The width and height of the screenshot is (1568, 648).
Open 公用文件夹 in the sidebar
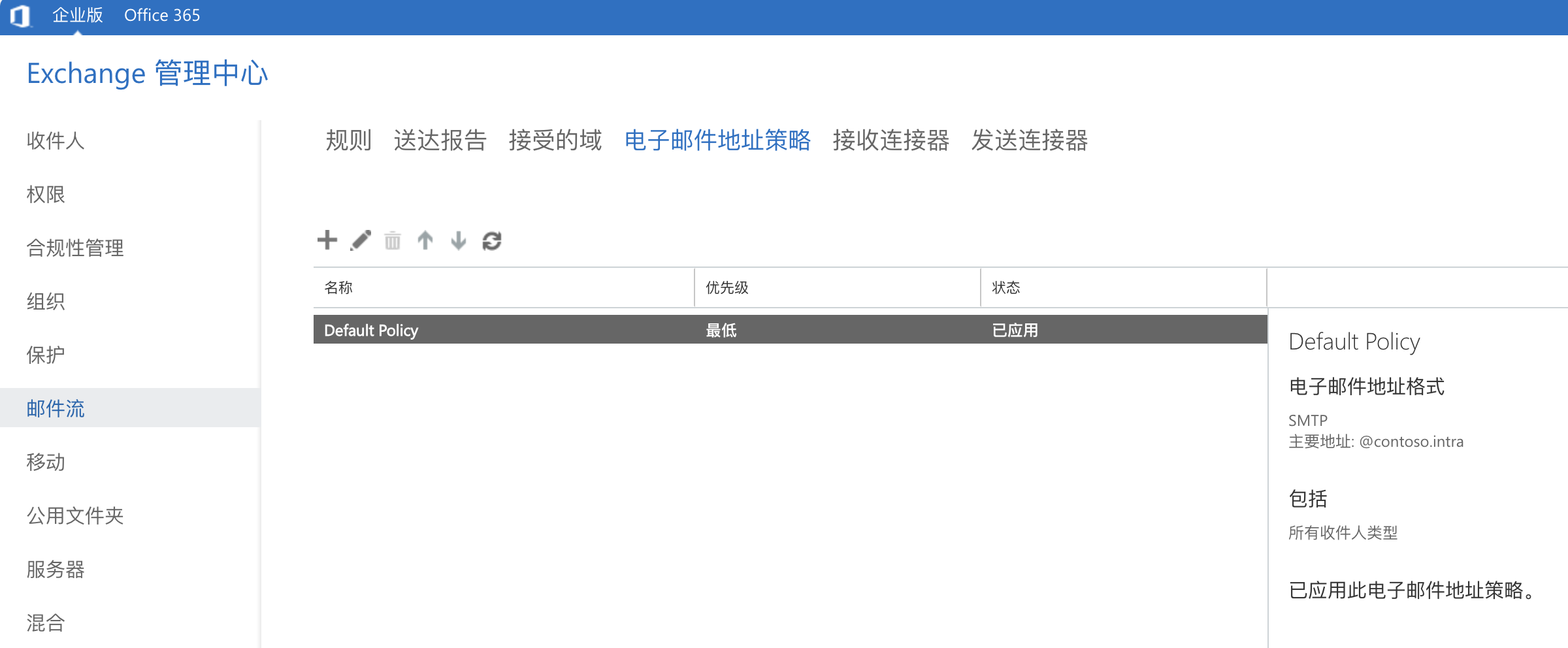click(75, 515)
